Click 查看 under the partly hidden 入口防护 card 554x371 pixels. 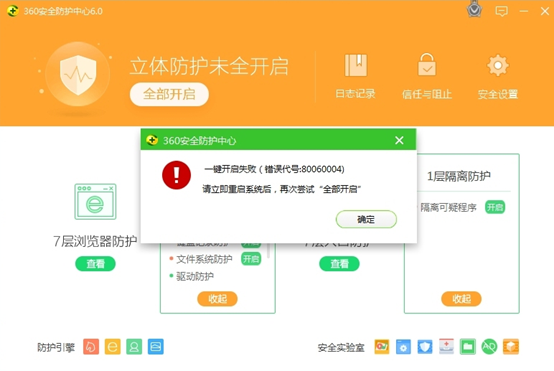[x=339, y=264]
